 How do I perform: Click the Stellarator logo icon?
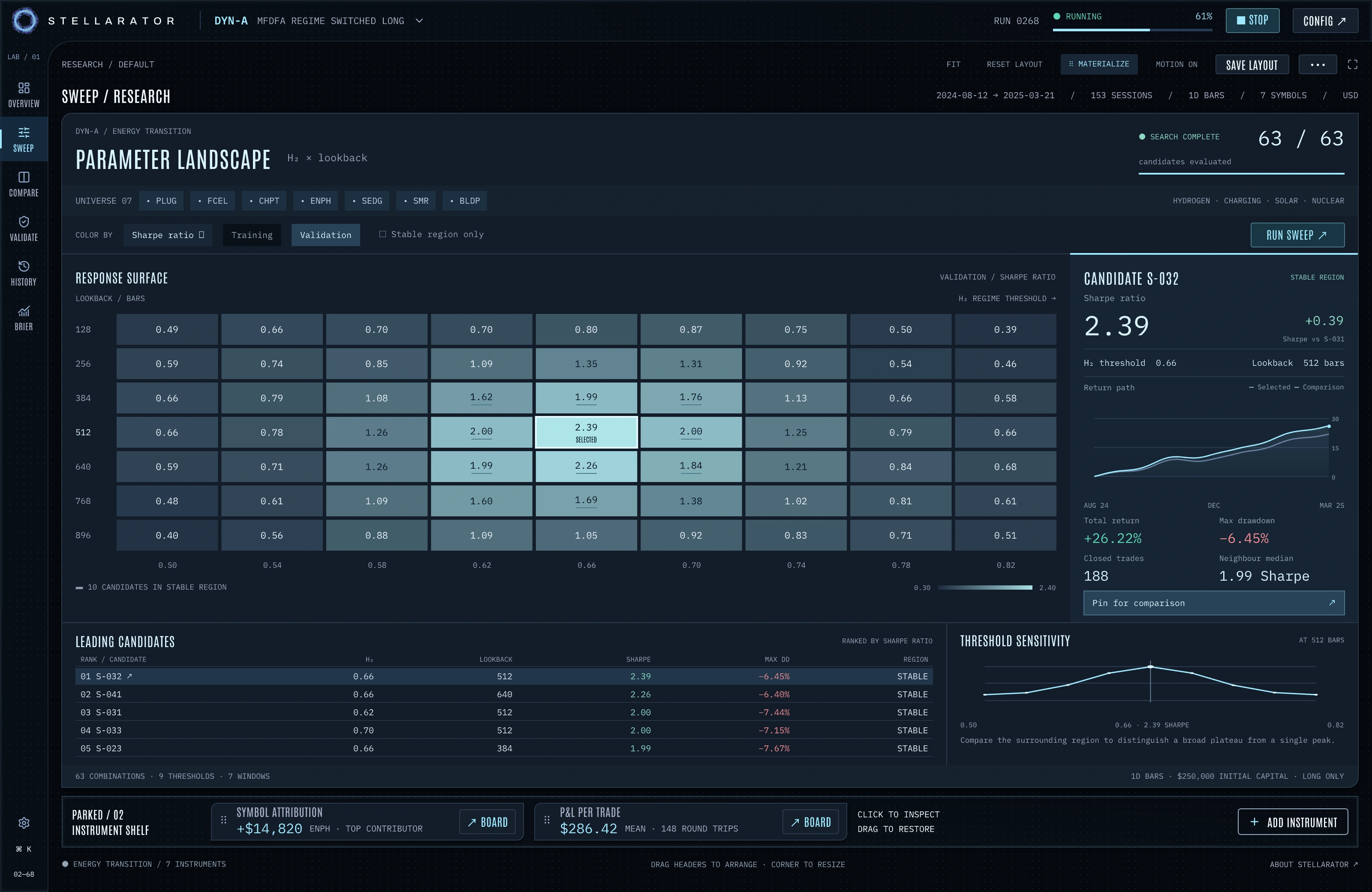tap(25, 21)
